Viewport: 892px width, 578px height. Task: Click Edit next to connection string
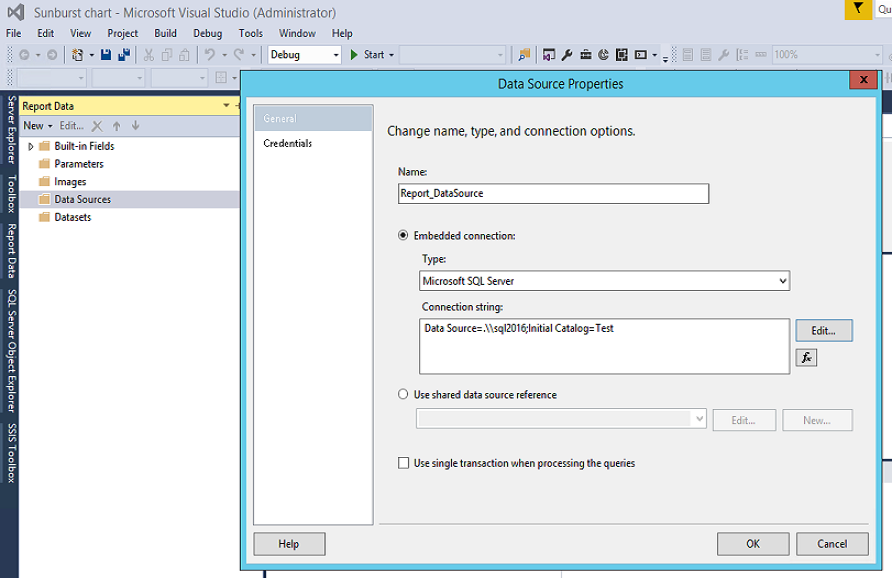[823, 330]
